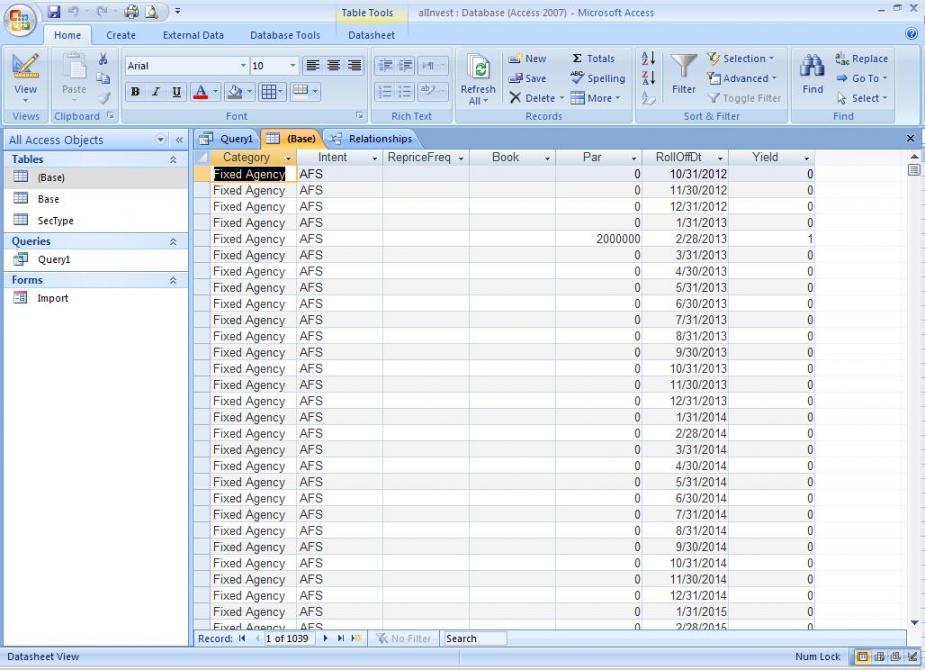Click the Office button orb
Viewport: 925px width, 670px height.
coord(19,20)
